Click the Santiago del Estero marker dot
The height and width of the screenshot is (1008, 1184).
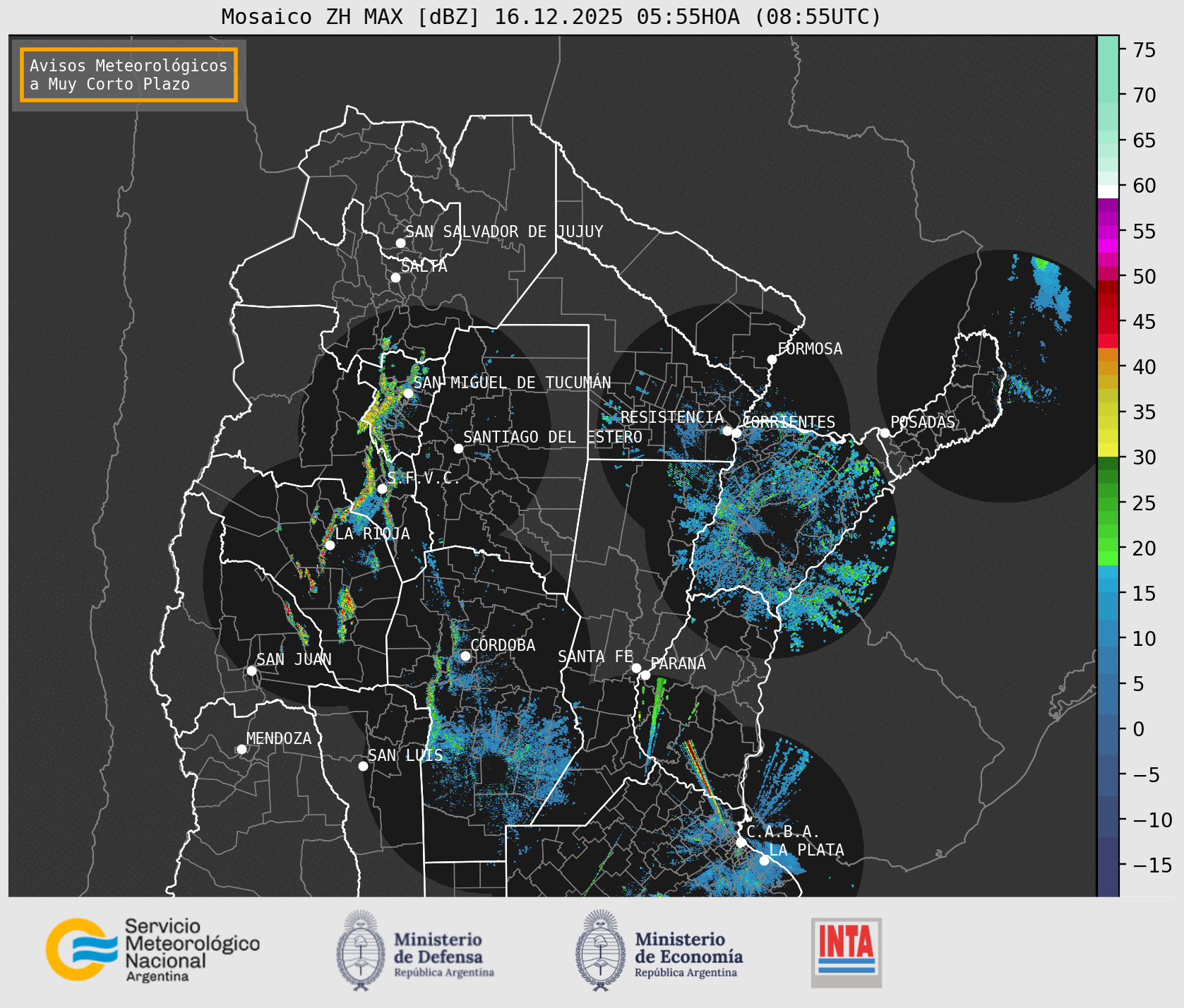458,448
